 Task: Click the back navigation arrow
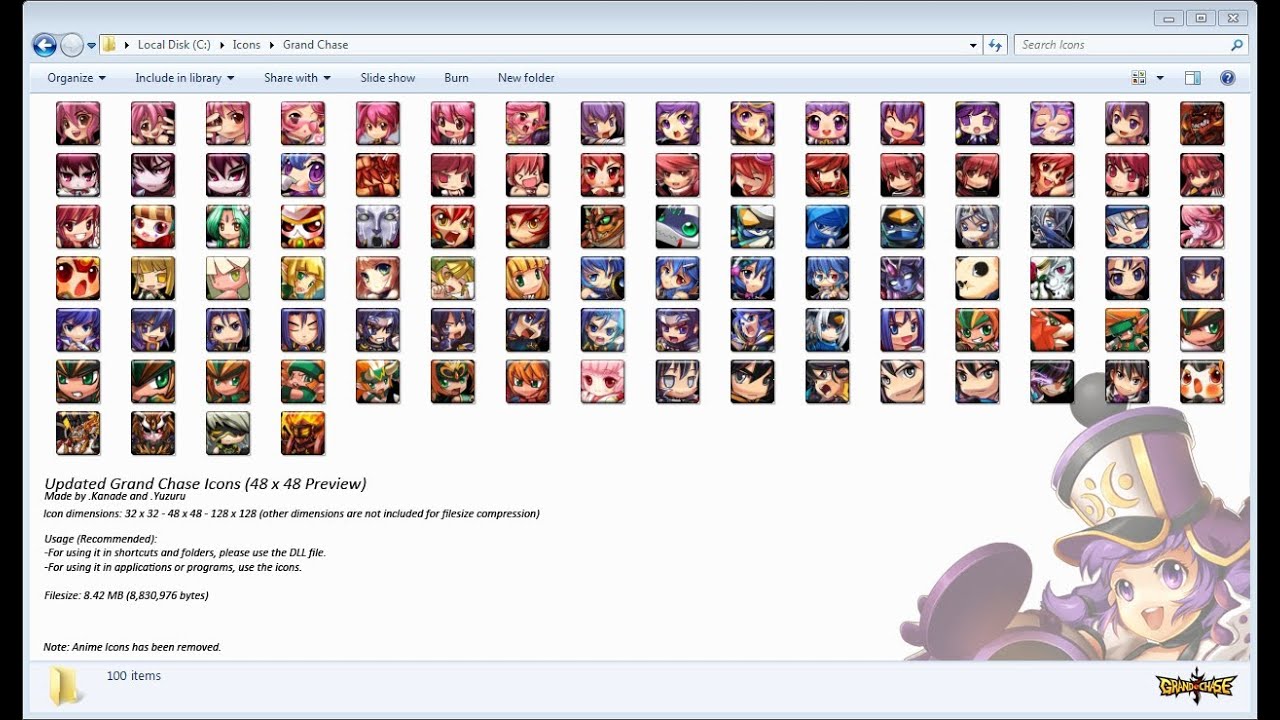click(x=43, y=44)
